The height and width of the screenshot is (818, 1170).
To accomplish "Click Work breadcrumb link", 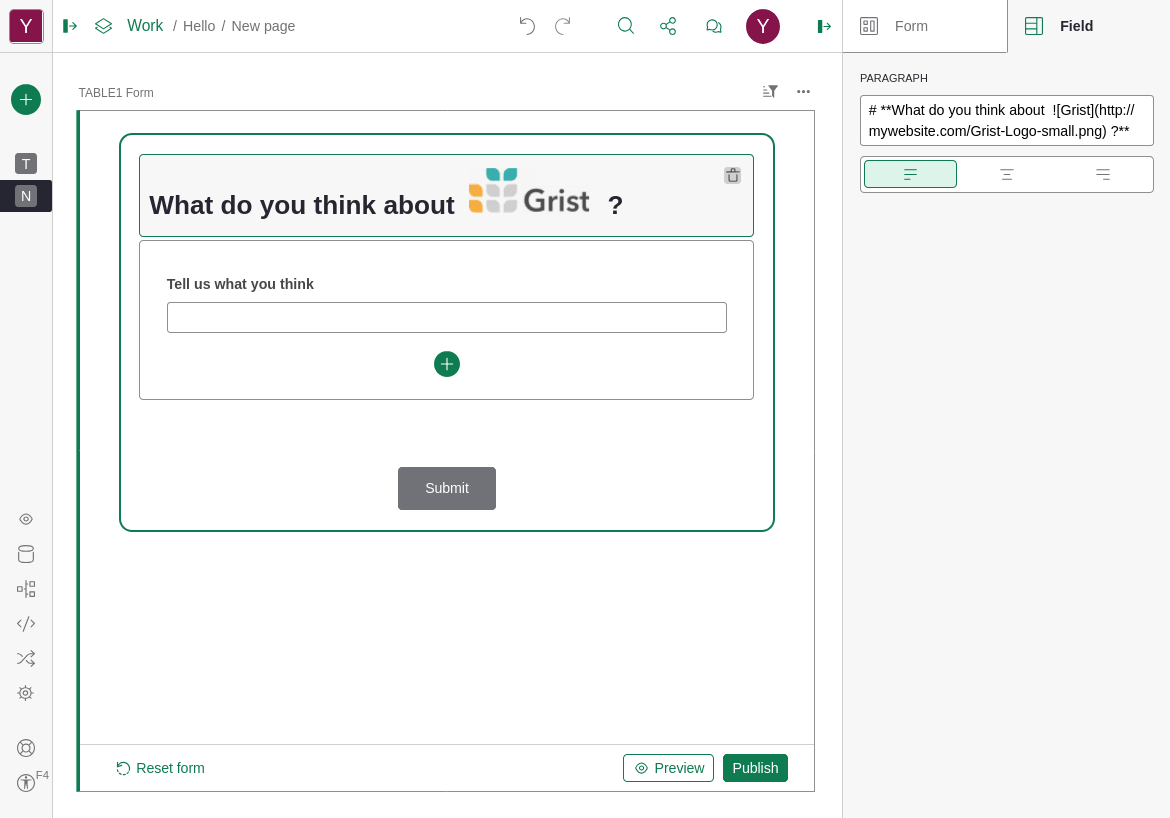I will (145, 26).
